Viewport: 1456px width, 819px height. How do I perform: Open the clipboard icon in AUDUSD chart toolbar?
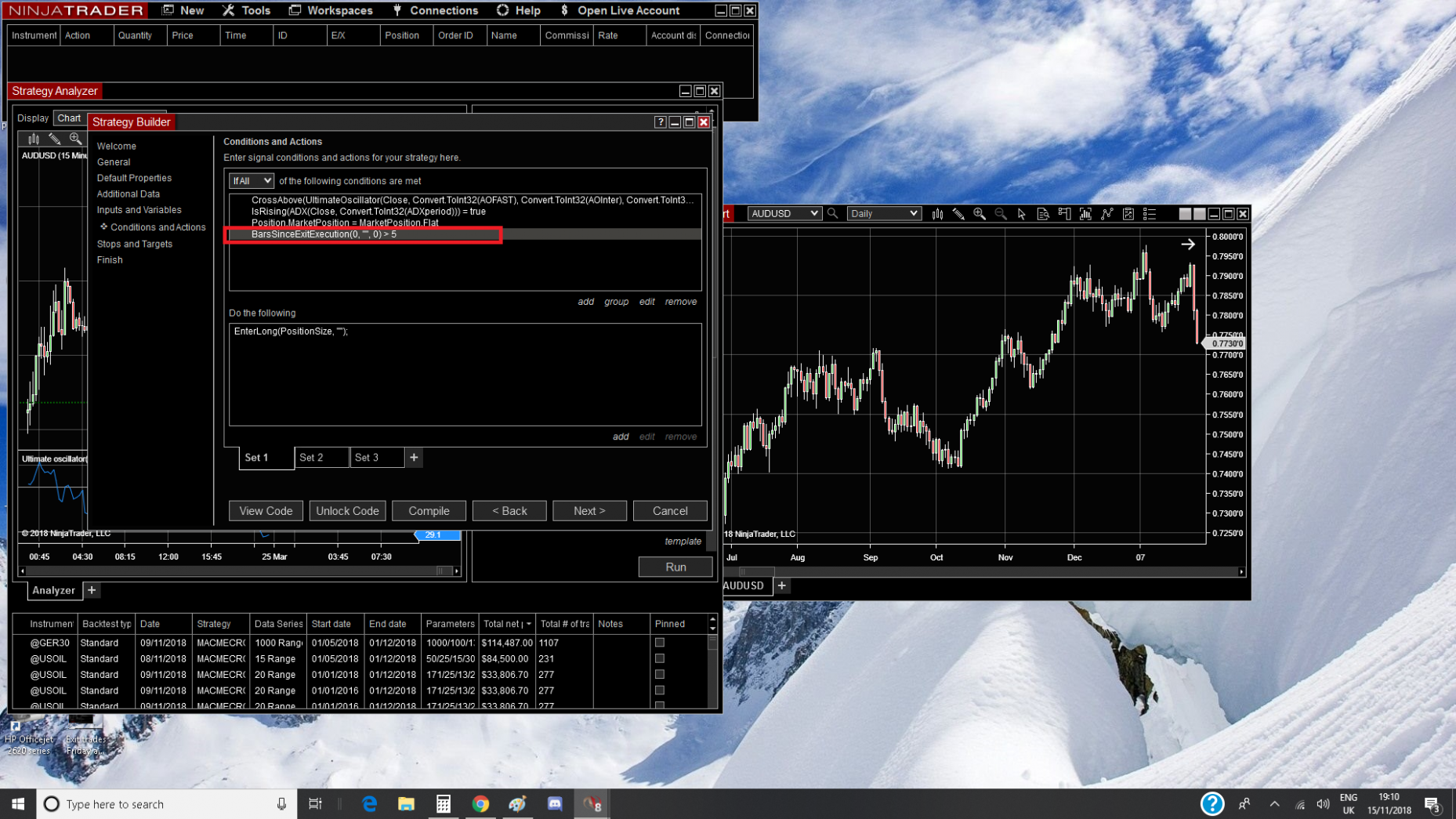[1128, 213]
